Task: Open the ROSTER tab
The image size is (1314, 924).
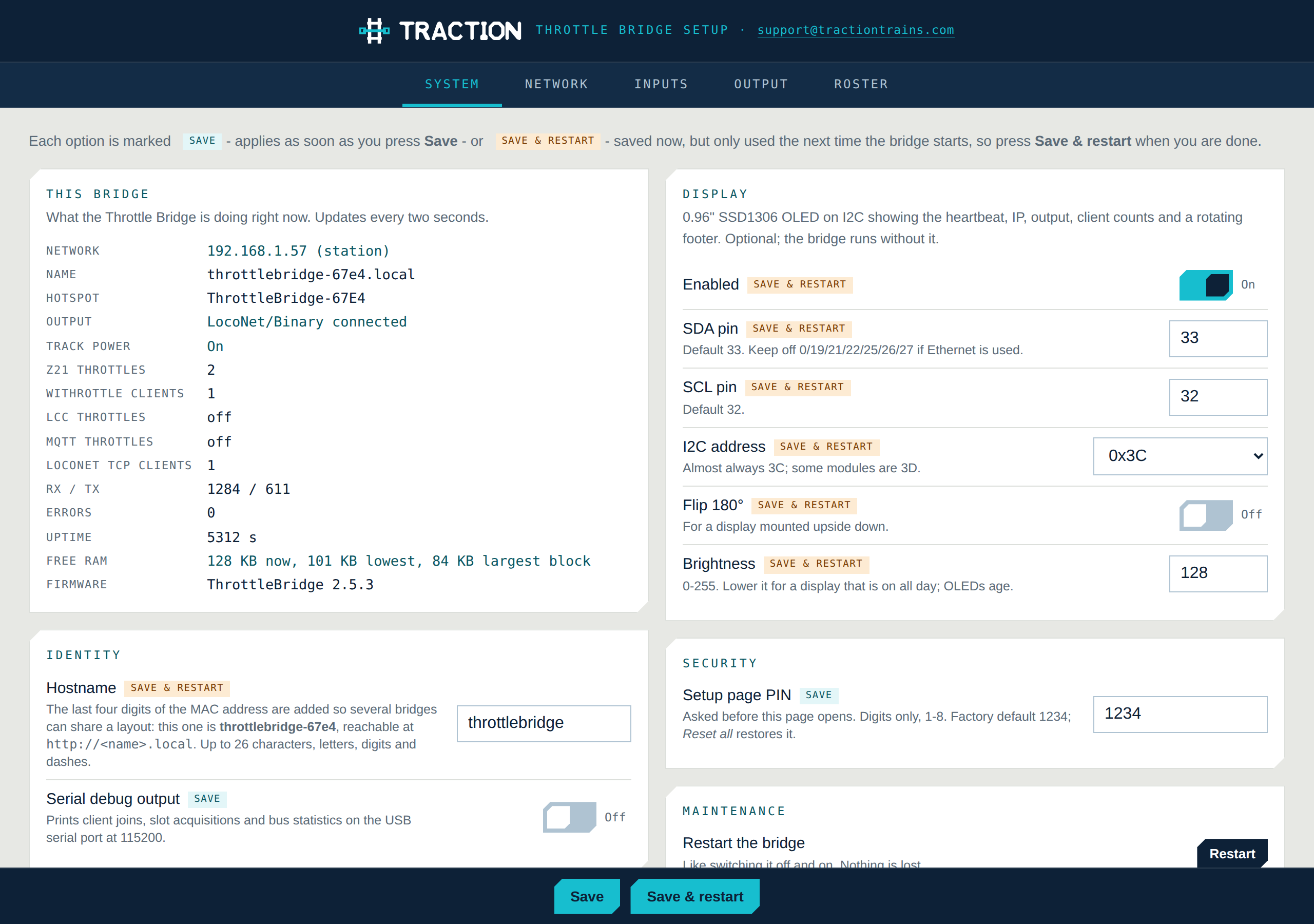Action: pyautogui.click(x=861, y=84)
